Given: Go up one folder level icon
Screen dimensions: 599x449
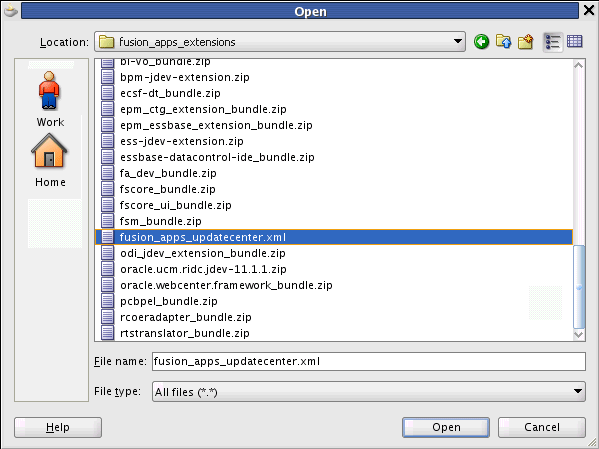Looking at the screenshot, I should click(503, 41).
